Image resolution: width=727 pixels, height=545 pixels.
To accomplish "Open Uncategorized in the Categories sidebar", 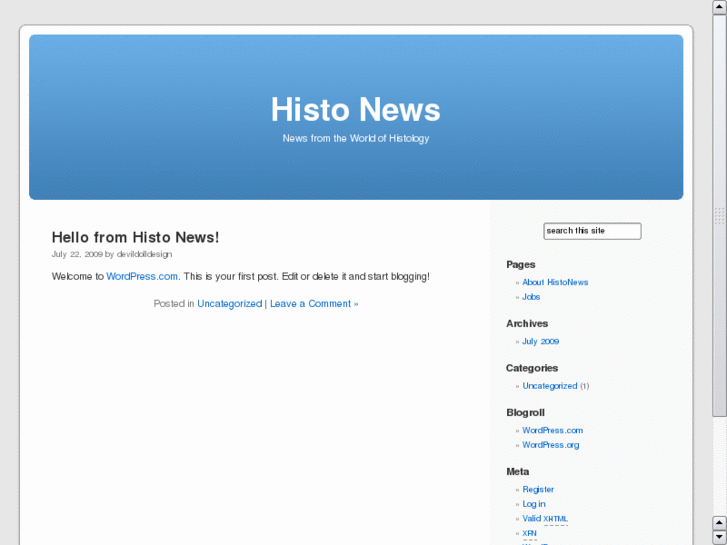I will [x=550, y=386].
